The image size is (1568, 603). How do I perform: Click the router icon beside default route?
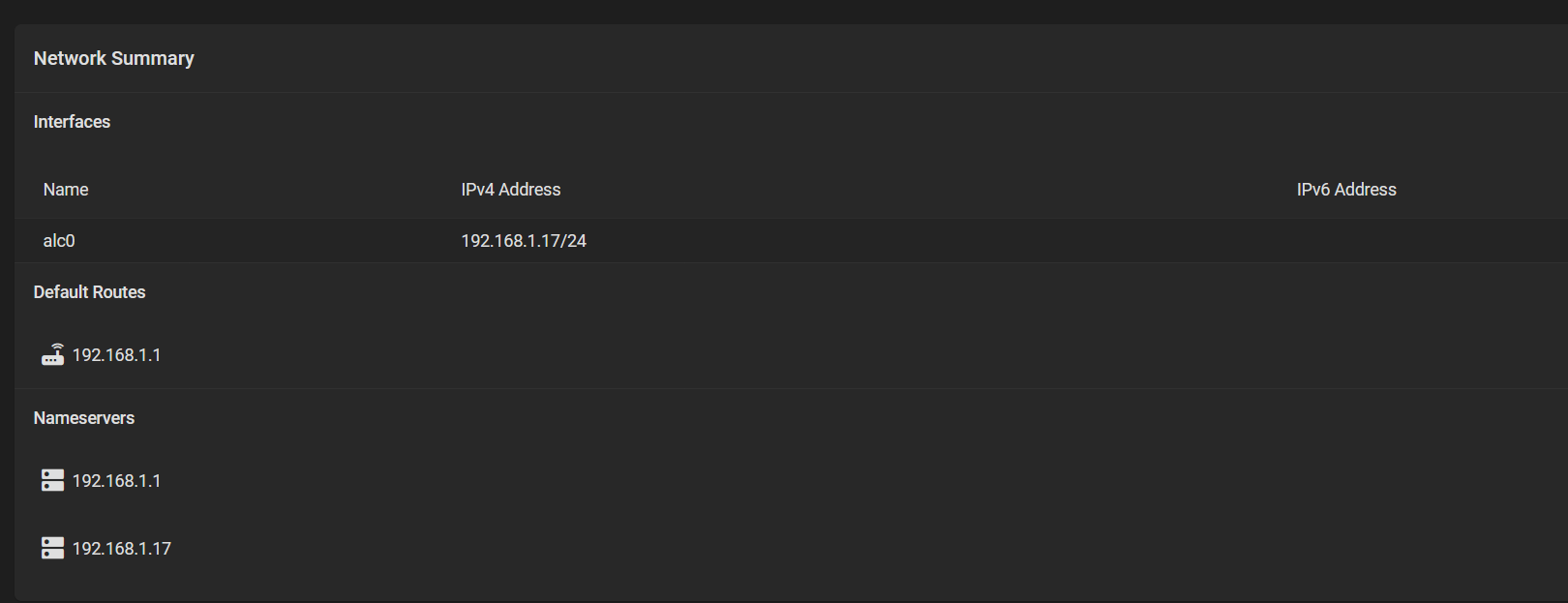(x=52, y=355)
